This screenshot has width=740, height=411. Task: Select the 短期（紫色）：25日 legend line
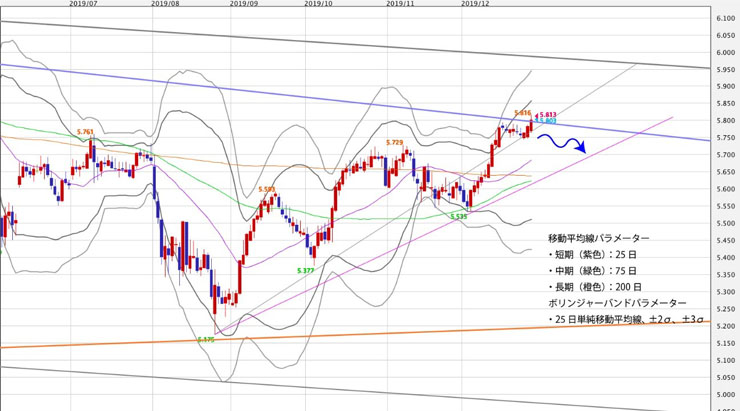[x=593, y=254]
